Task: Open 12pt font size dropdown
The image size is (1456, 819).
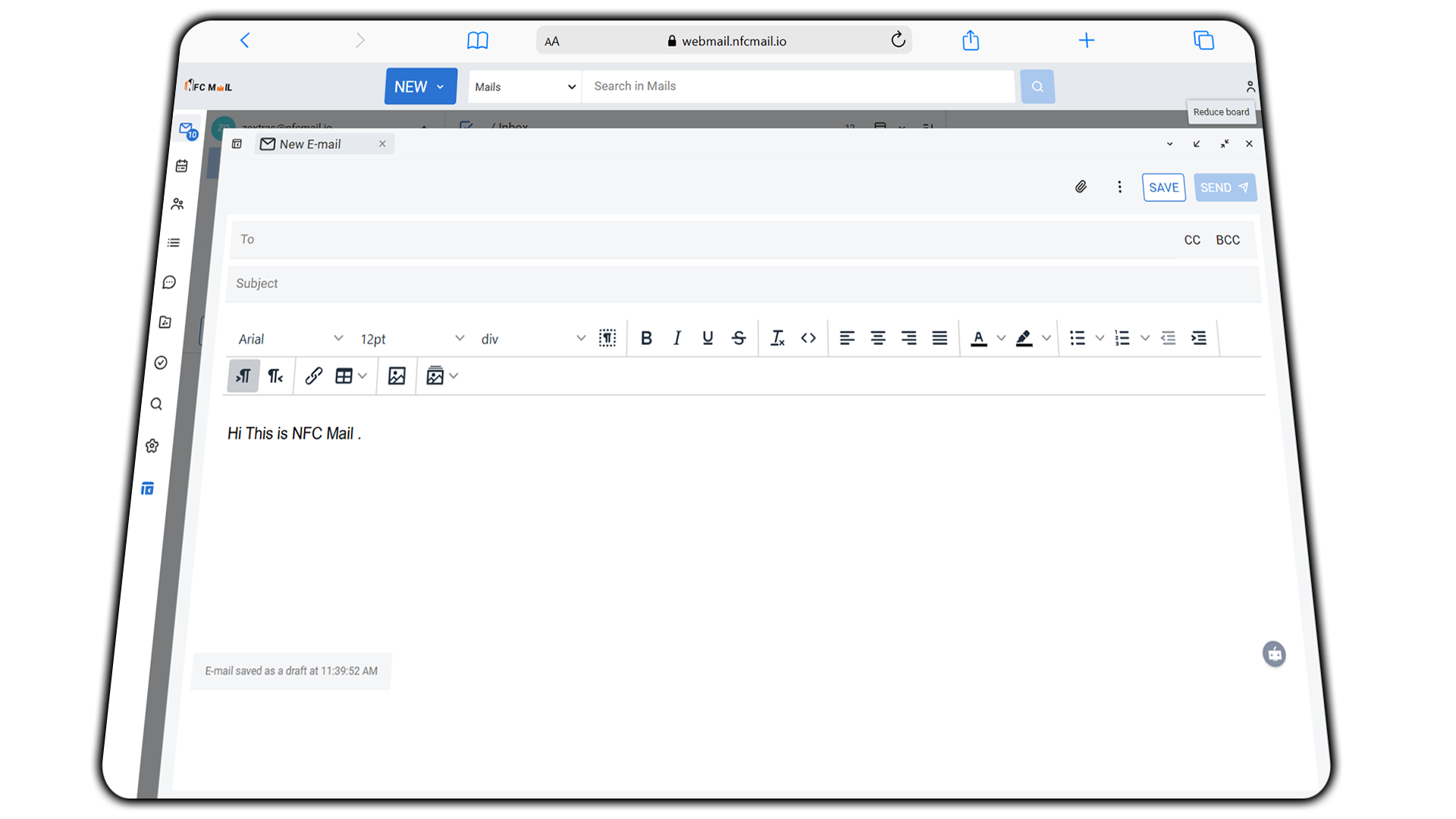Action: pyautogui.click(x=412, y=339)
